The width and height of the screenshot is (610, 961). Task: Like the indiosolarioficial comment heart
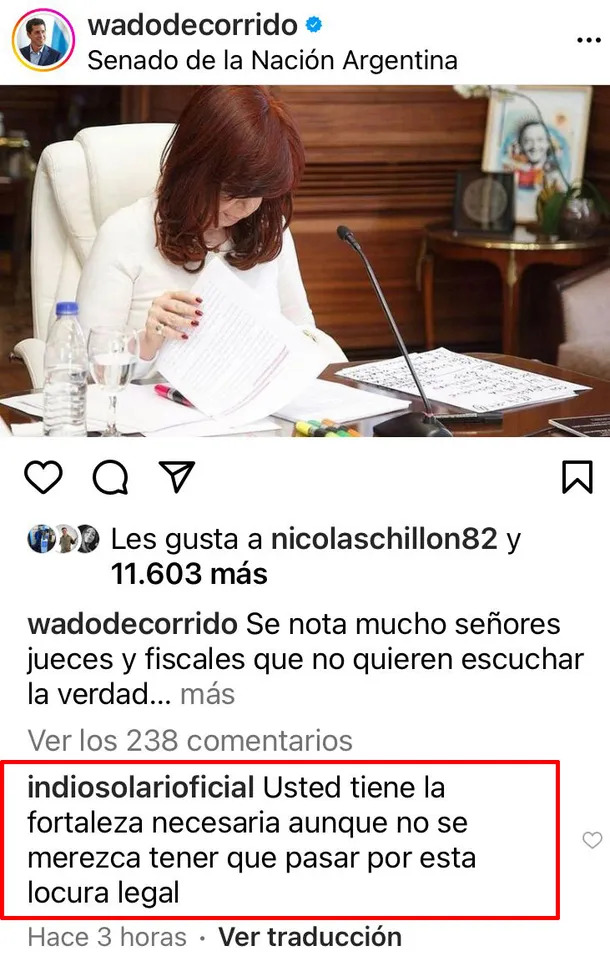coord(592,840)
